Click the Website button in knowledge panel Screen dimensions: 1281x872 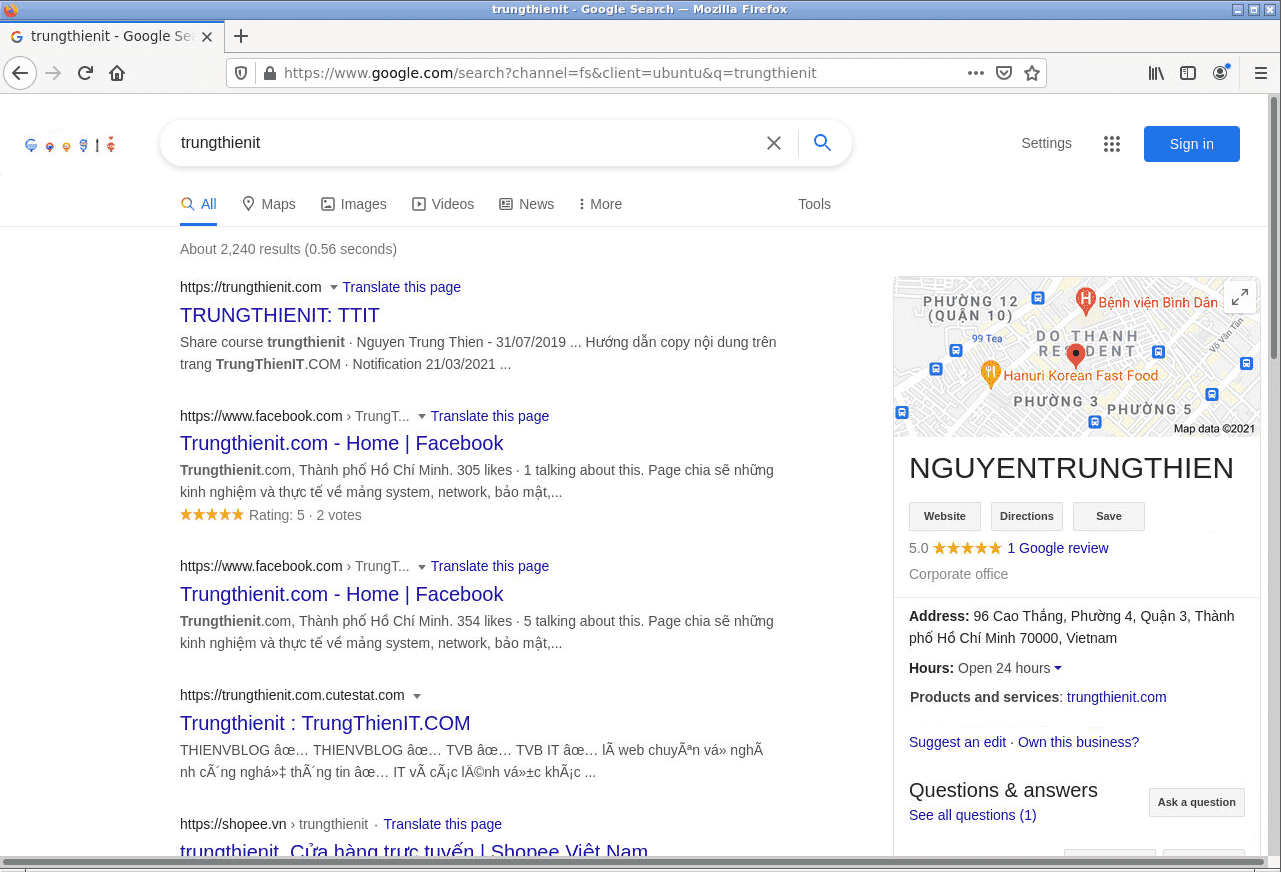[x=945, y=516]
